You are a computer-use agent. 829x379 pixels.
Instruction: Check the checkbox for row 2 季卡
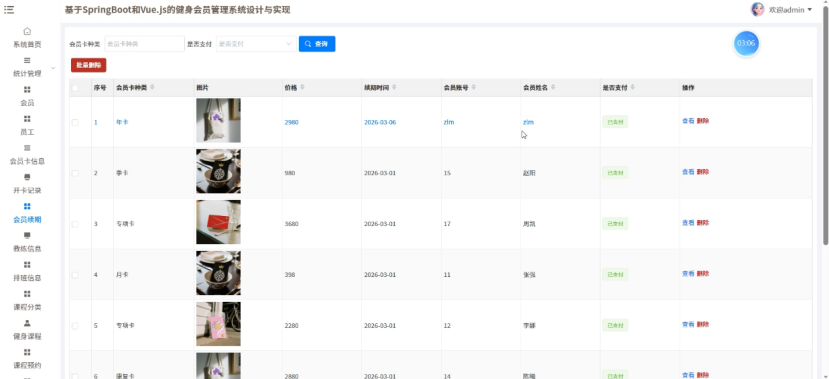click(75, 173)
